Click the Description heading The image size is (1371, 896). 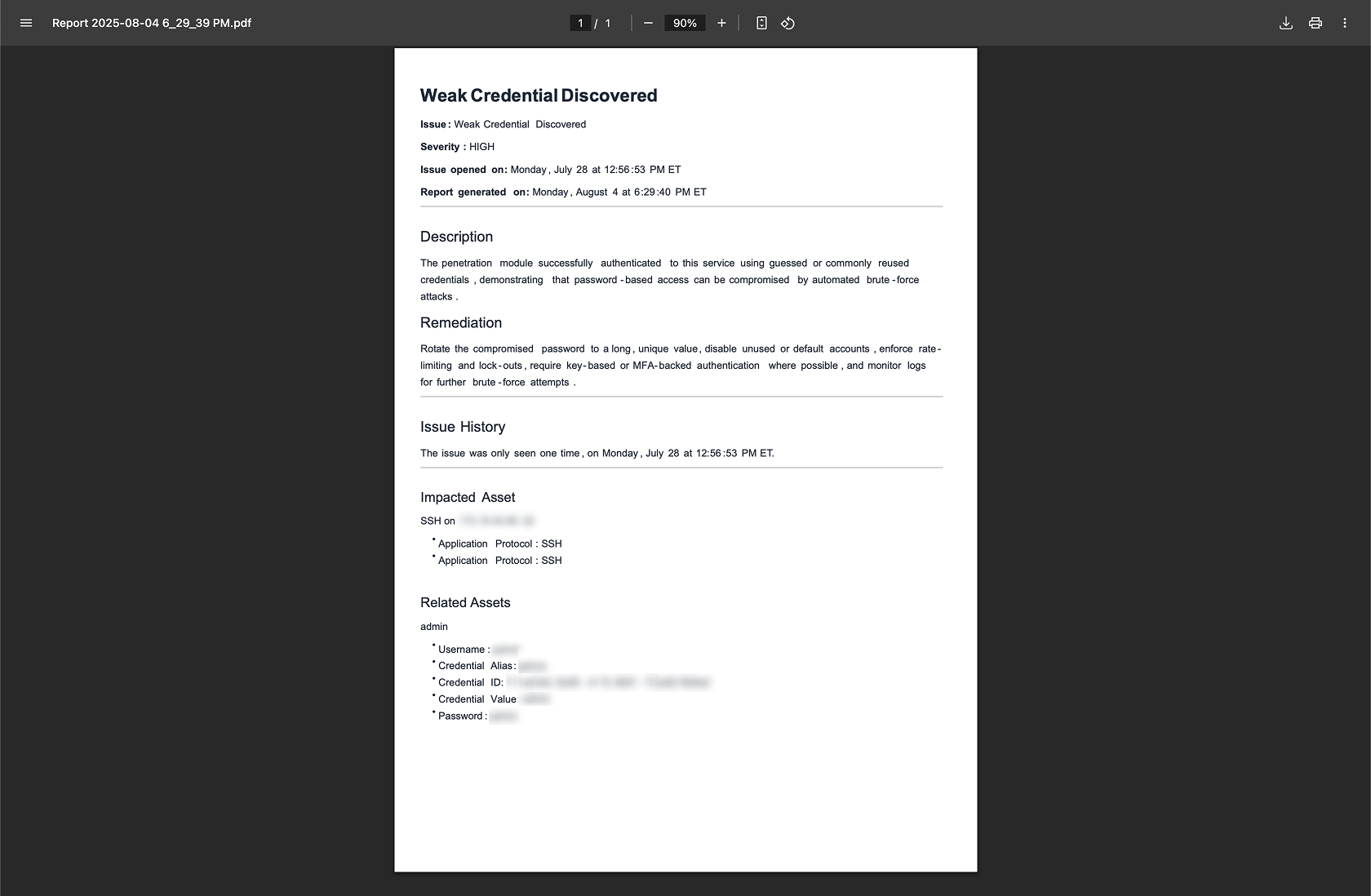456,237
